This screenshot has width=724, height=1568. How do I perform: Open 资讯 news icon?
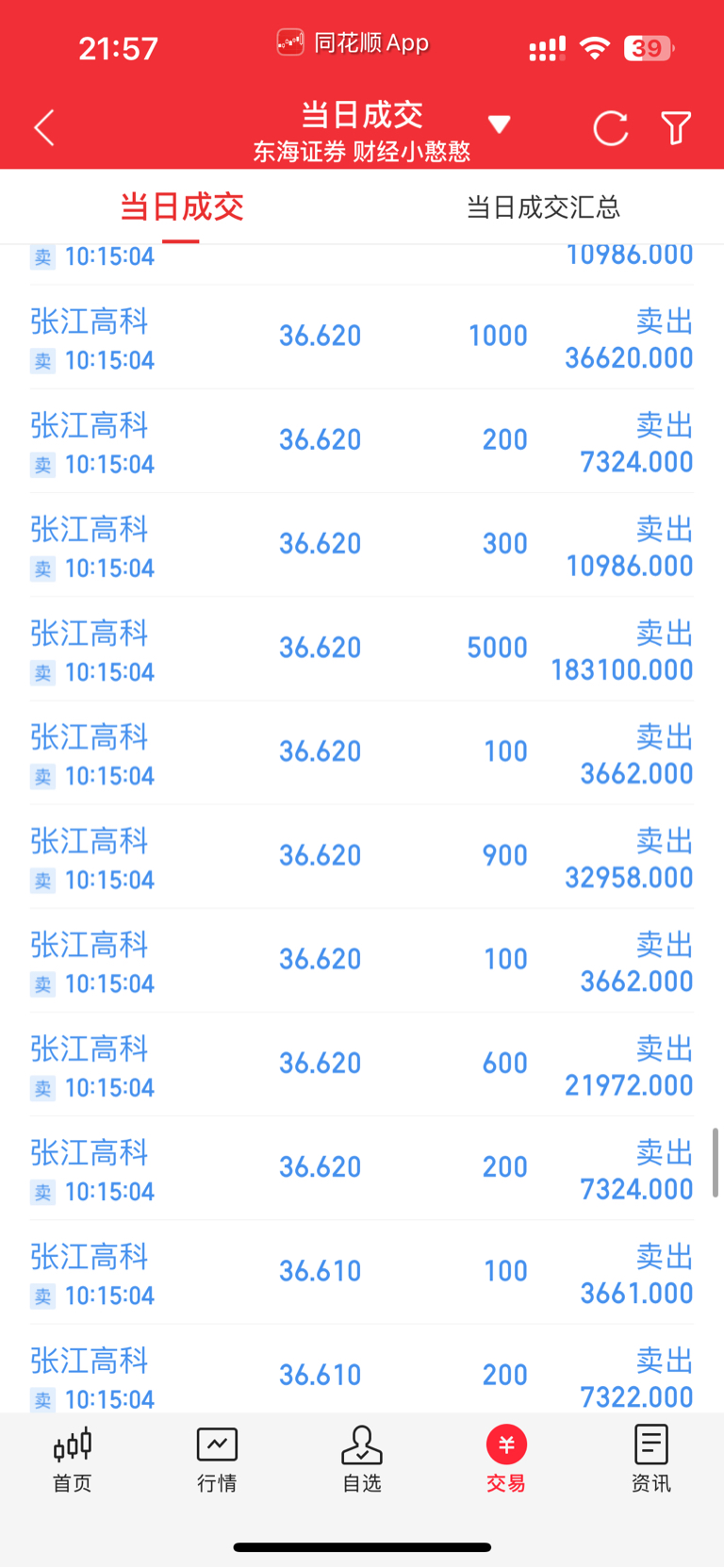pos(650,1444)
